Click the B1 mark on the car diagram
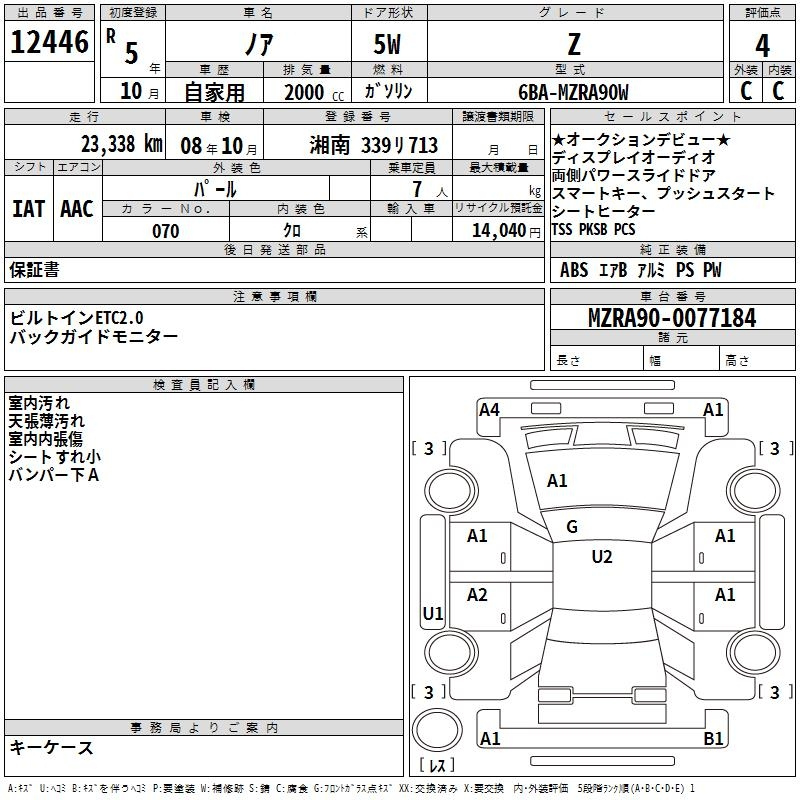The height and width of the screenshot is (800, 800). tap(714, 739)
